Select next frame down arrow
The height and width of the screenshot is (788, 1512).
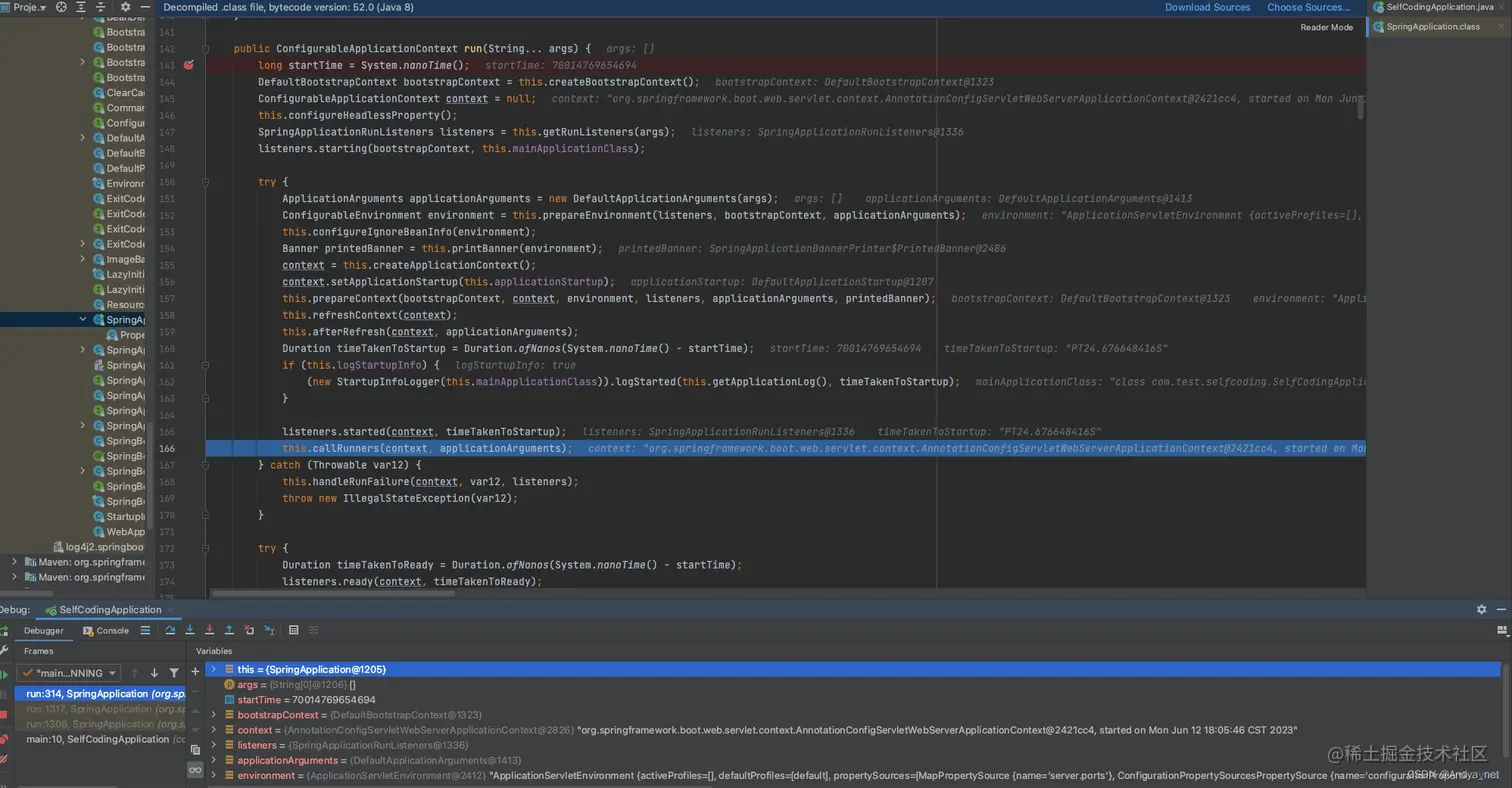(154, 673)
